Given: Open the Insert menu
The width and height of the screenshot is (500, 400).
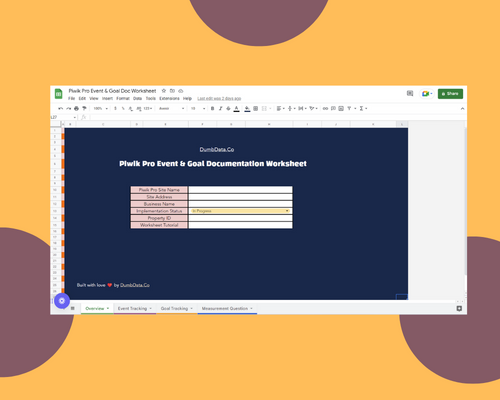Looking at the screenshot, I should click(x=107, y=99).
